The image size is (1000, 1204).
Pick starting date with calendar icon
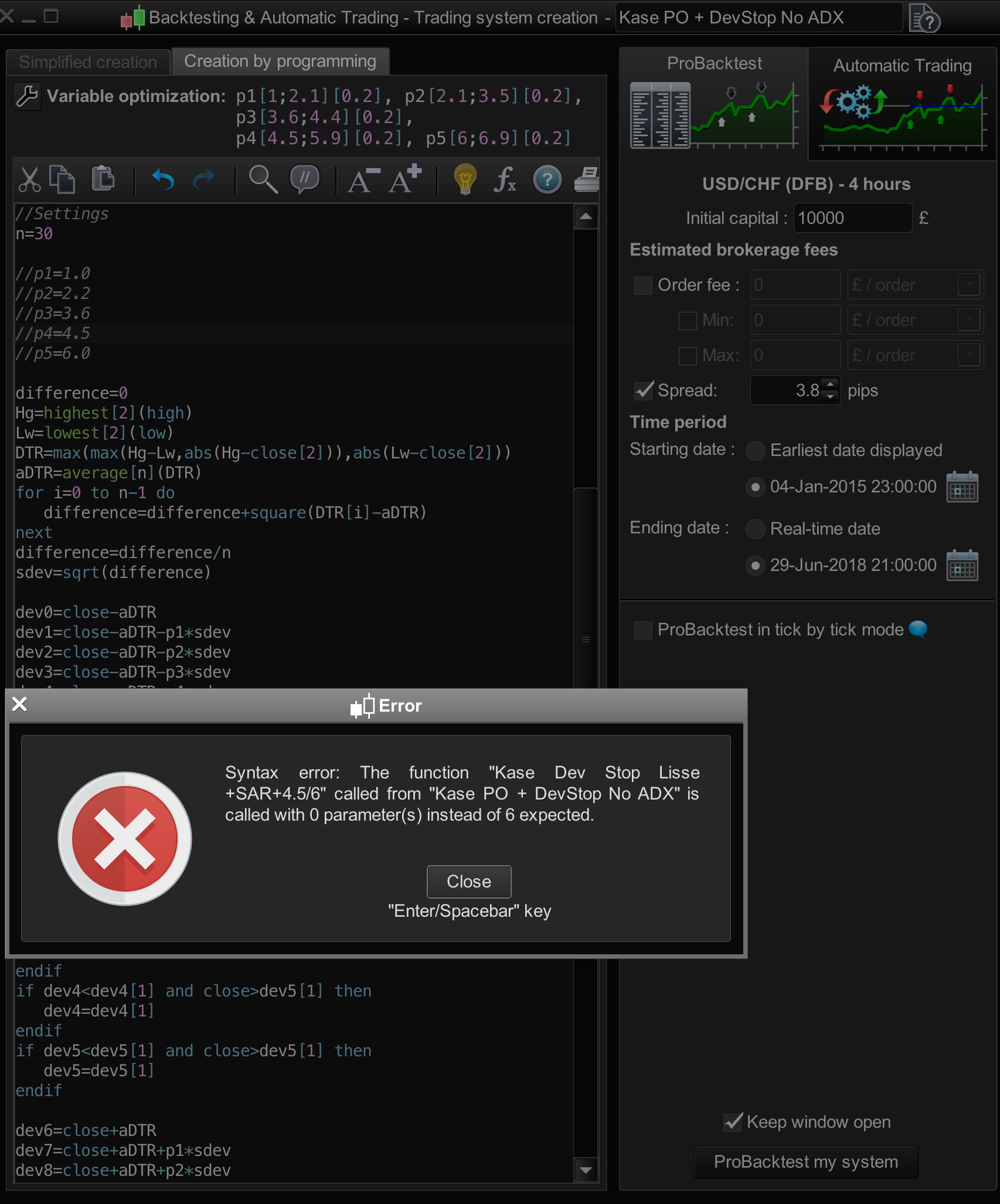(x=962, y=487)
